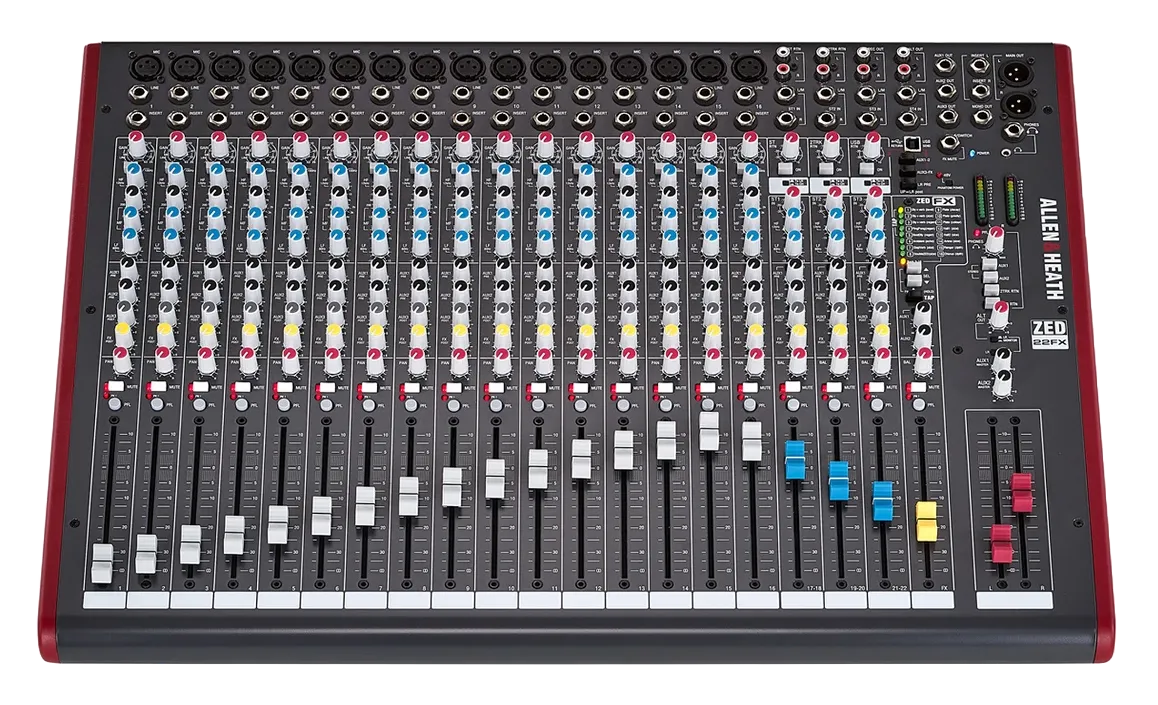Click the FOOTSWITCH FX MUTE jack

(950, 143)
